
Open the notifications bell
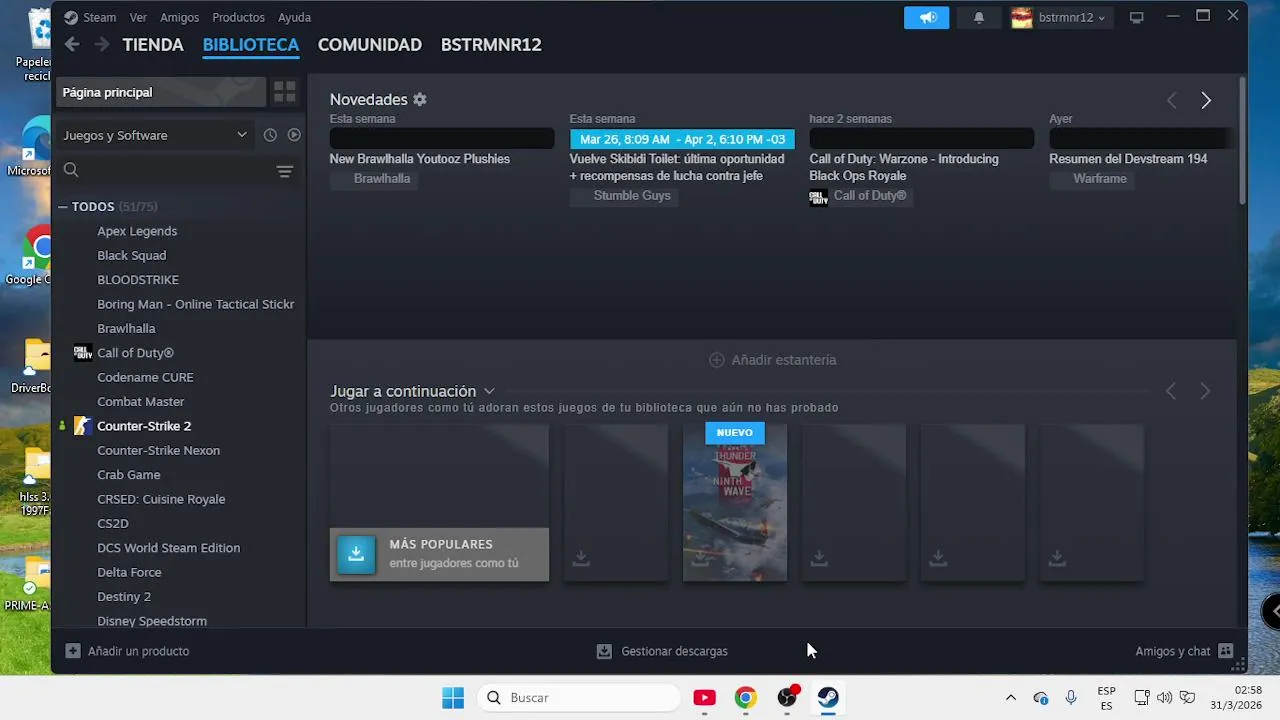click(x=979, y=17)
